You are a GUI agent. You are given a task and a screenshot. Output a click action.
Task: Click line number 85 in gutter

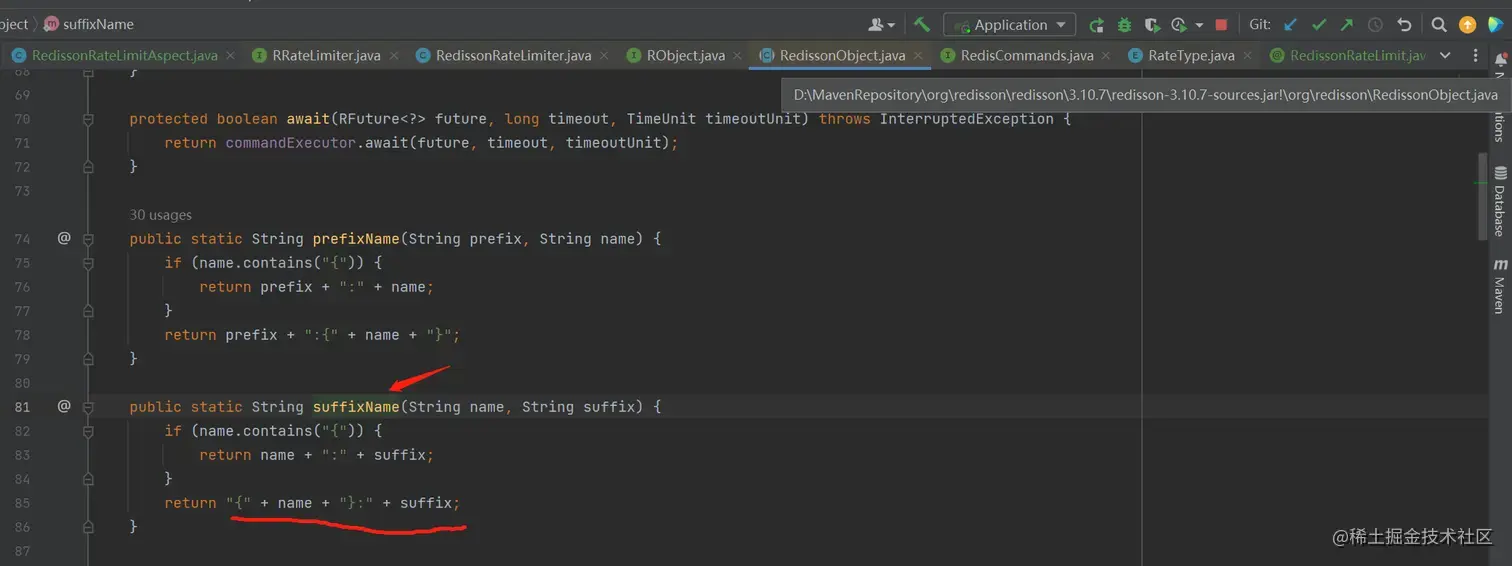(x=22, y=503)
